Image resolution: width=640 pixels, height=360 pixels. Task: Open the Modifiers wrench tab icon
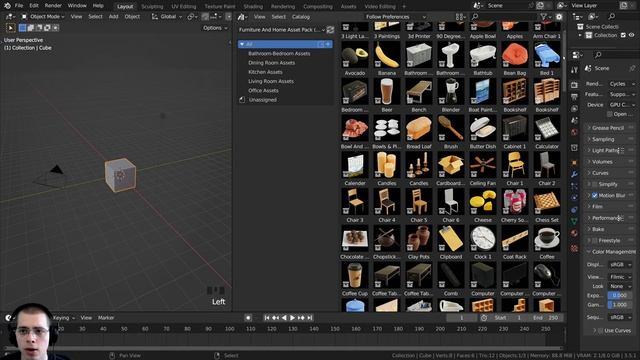[x=574, y=174]
